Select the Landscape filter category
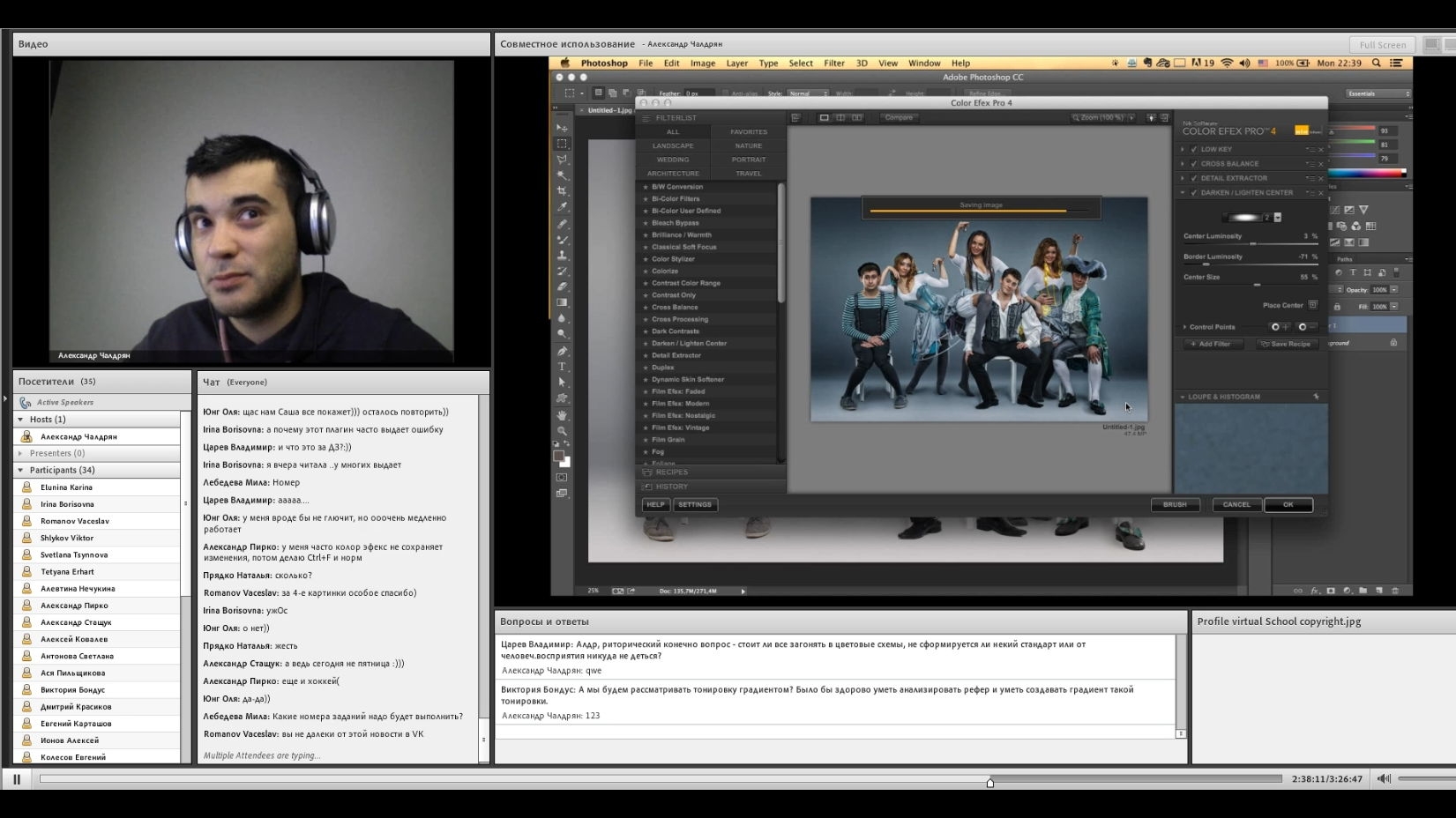 click(x=673, y=145)
